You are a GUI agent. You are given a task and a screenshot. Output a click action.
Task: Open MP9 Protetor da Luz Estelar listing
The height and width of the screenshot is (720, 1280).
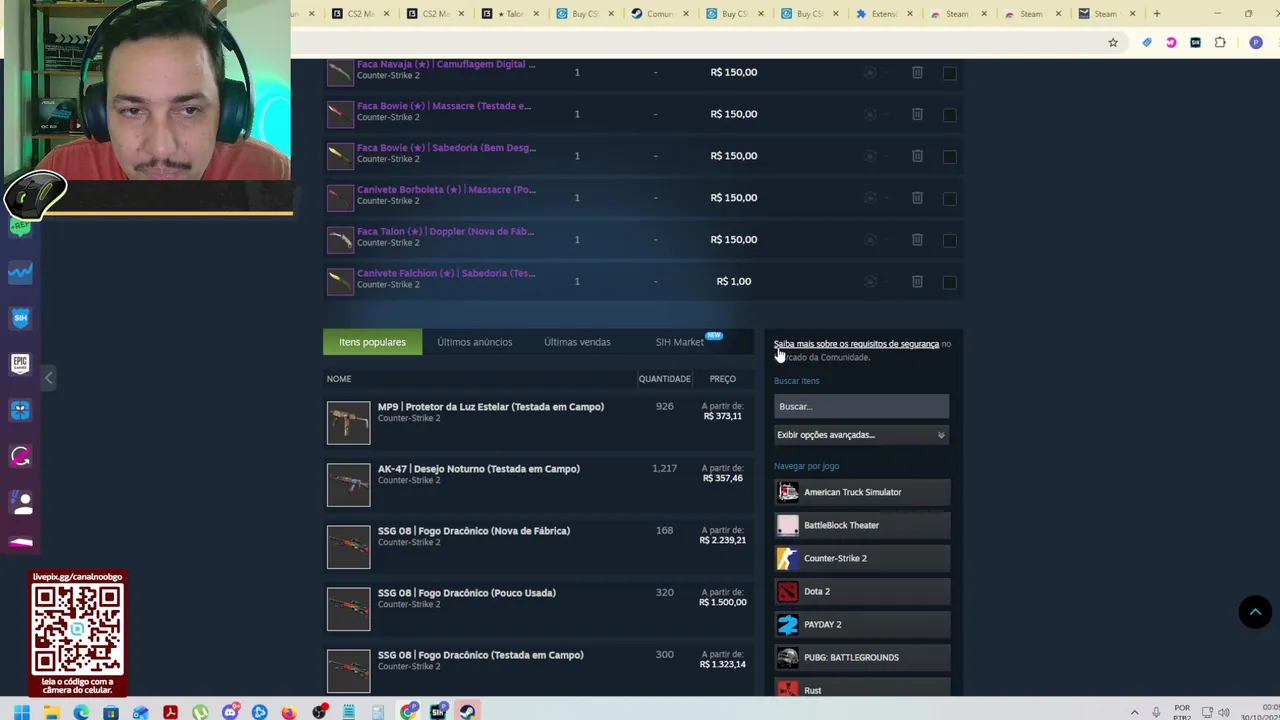point(490,407)
